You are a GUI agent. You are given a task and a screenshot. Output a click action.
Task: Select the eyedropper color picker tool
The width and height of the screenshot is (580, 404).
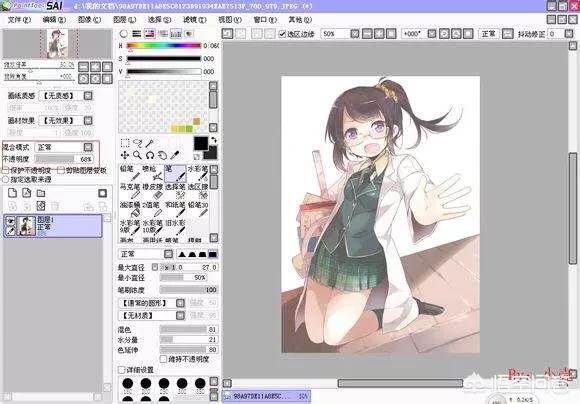coord(174,155)
